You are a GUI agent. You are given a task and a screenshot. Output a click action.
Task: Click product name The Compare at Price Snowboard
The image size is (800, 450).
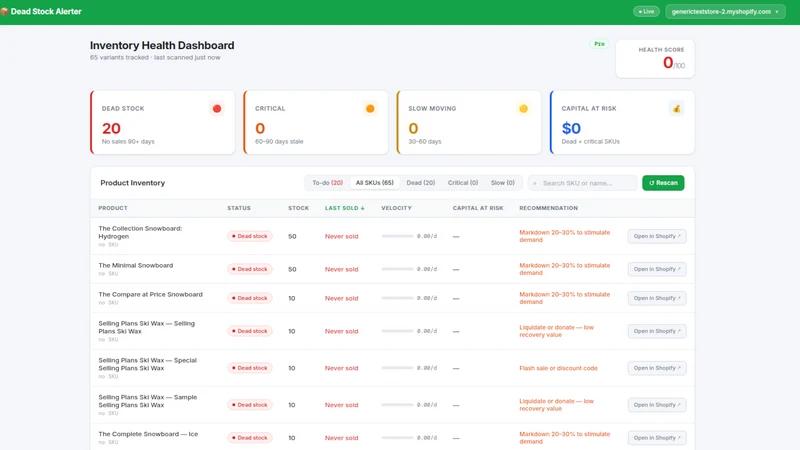pyautogui.click(x=151, y=294)
